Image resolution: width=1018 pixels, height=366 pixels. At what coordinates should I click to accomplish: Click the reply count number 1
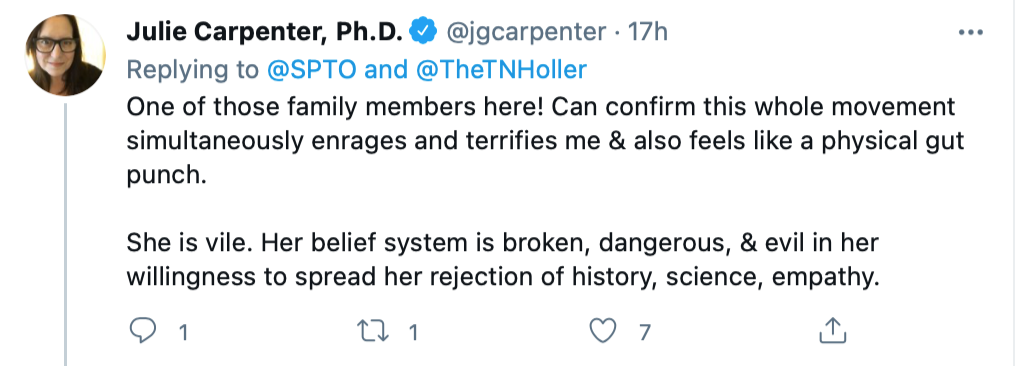pyautogui.click(x=183, y=333)
